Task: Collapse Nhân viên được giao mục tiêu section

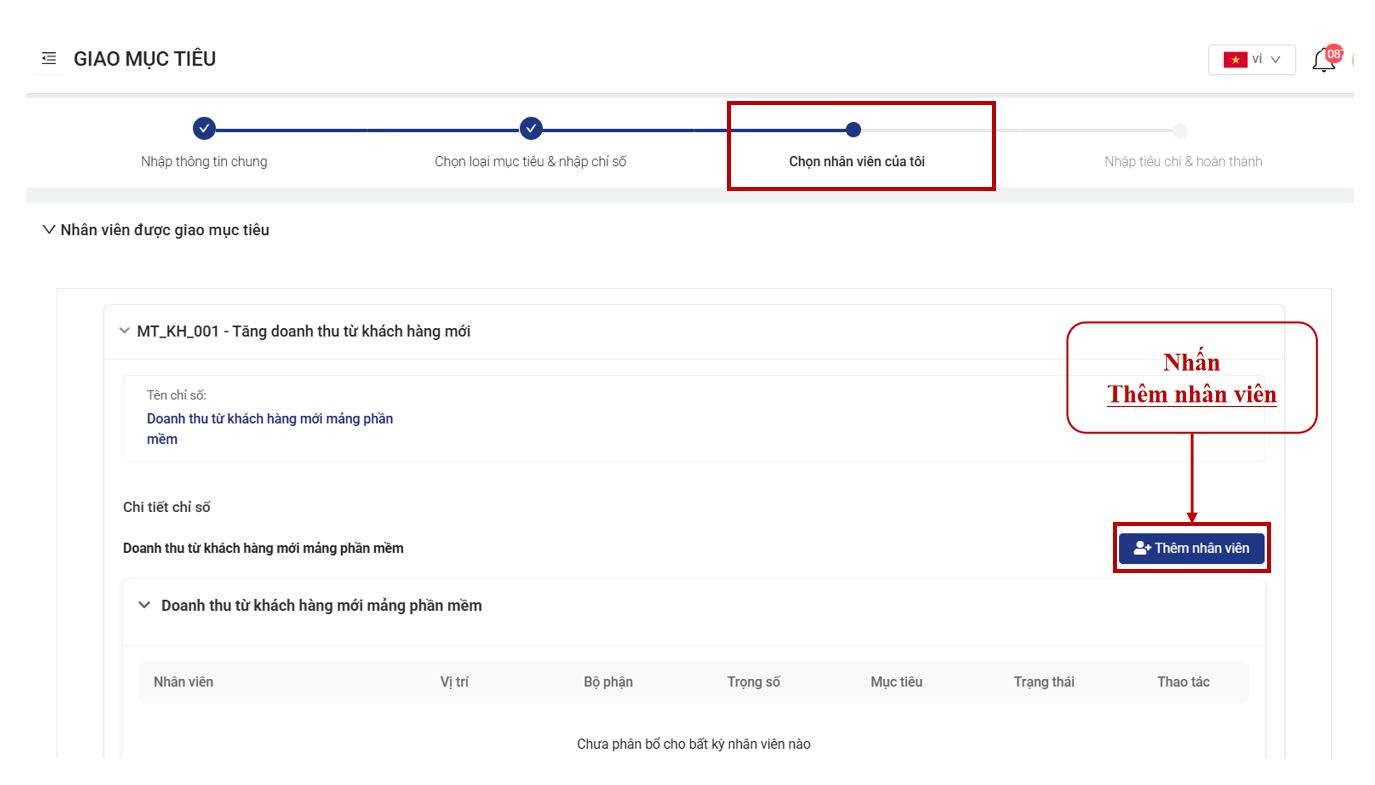Action: point(49,230)
